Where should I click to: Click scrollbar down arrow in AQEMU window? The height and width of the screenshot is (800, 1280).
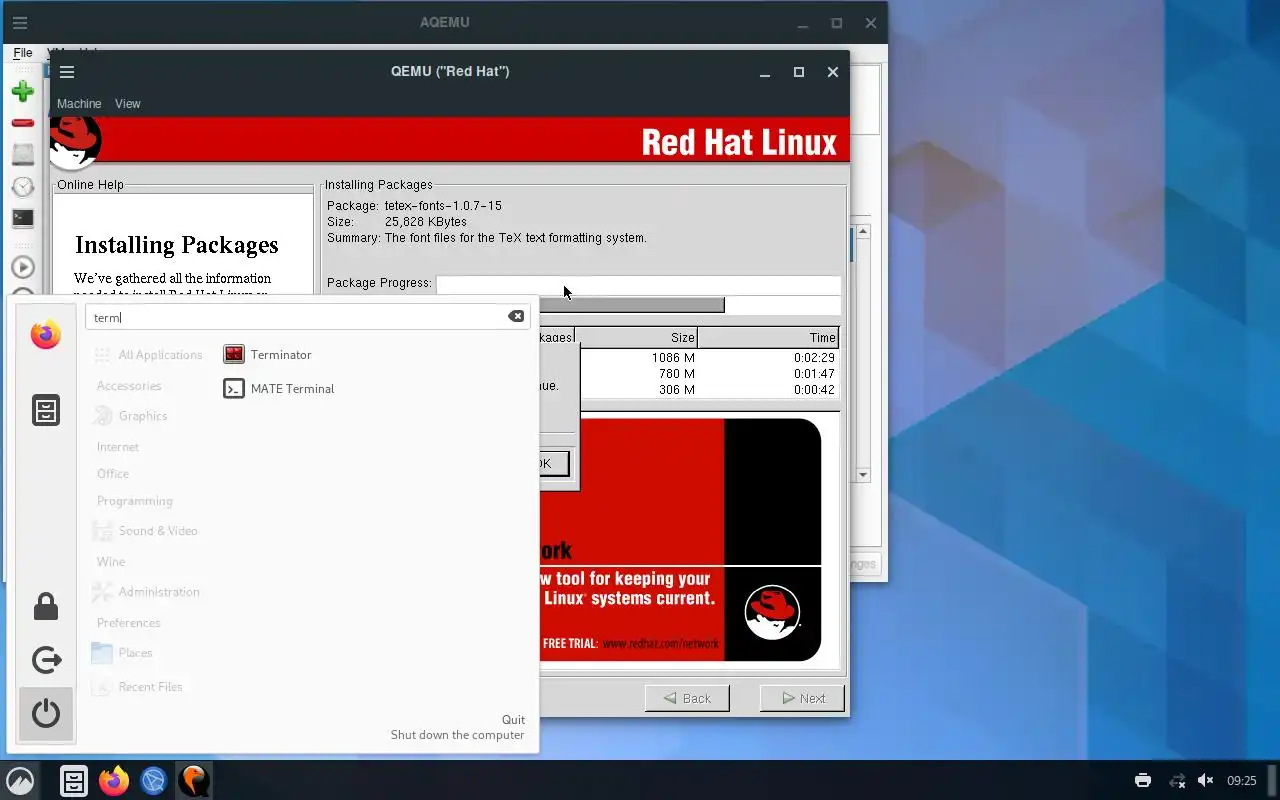[x=863, y=475]
